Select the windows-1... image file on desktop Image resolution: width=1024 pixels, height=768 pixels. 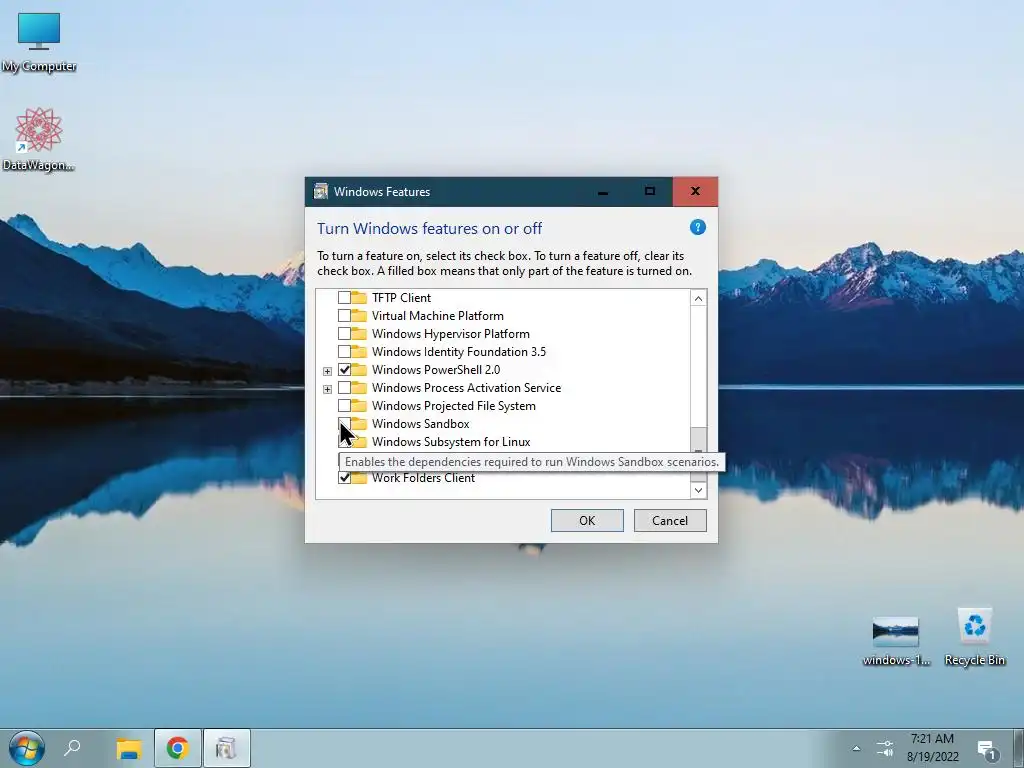pos(895,640)
